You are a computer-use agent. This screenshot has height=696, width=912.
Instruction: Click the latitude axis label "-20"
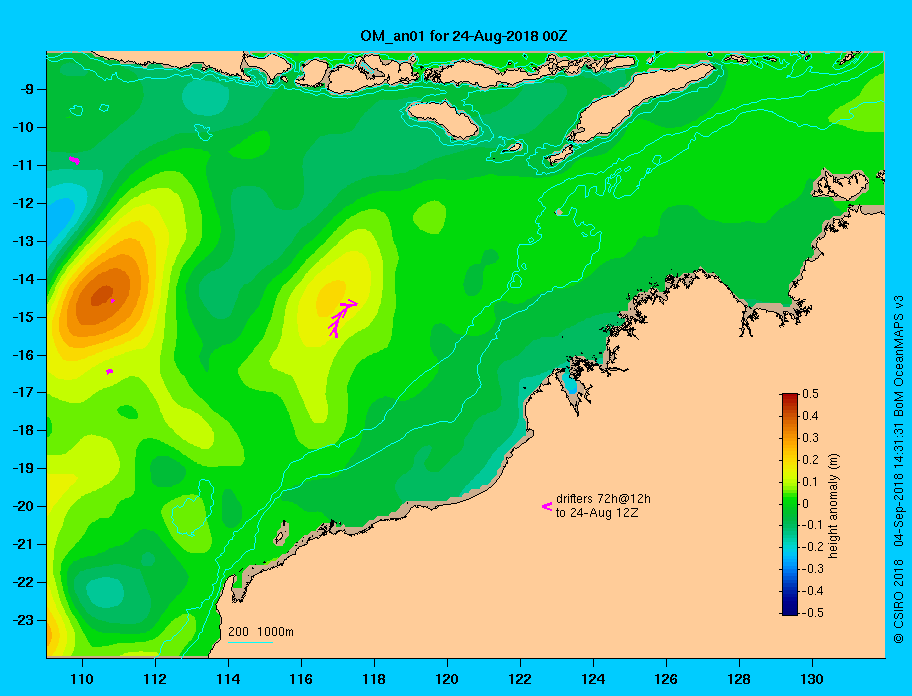coord(23,506)
